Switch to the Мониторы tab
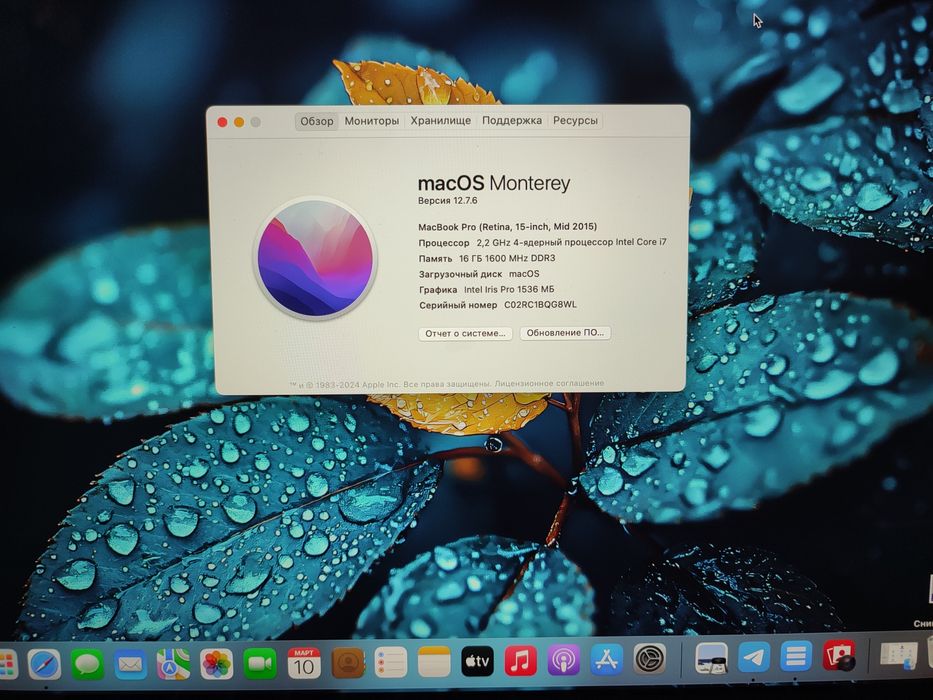This screenshot has height=700, width=933. [x=372, y=121]
